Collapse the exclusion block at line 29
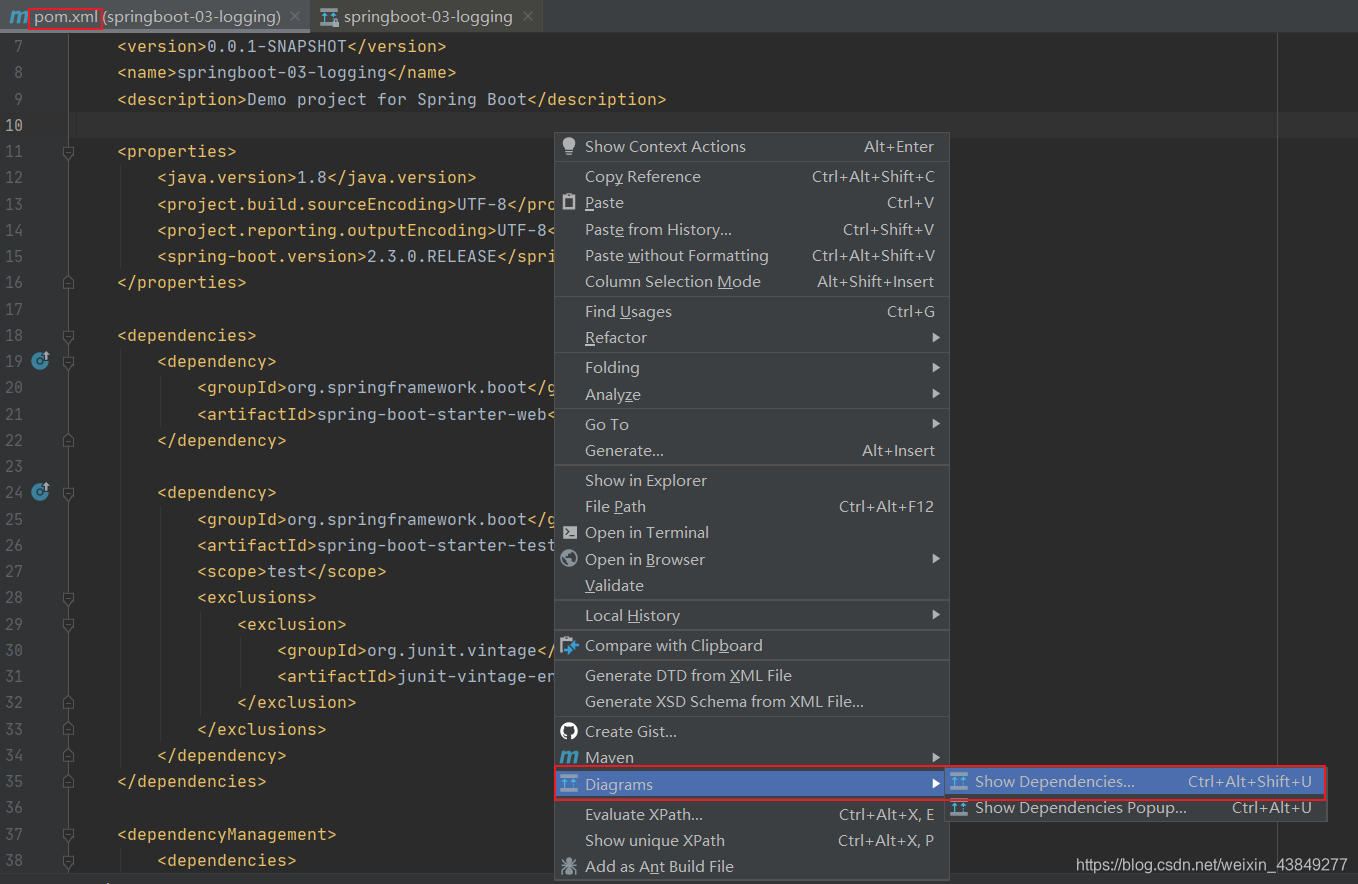Image resolution: width=1358 pixels, height=884 pixels. 68,624
